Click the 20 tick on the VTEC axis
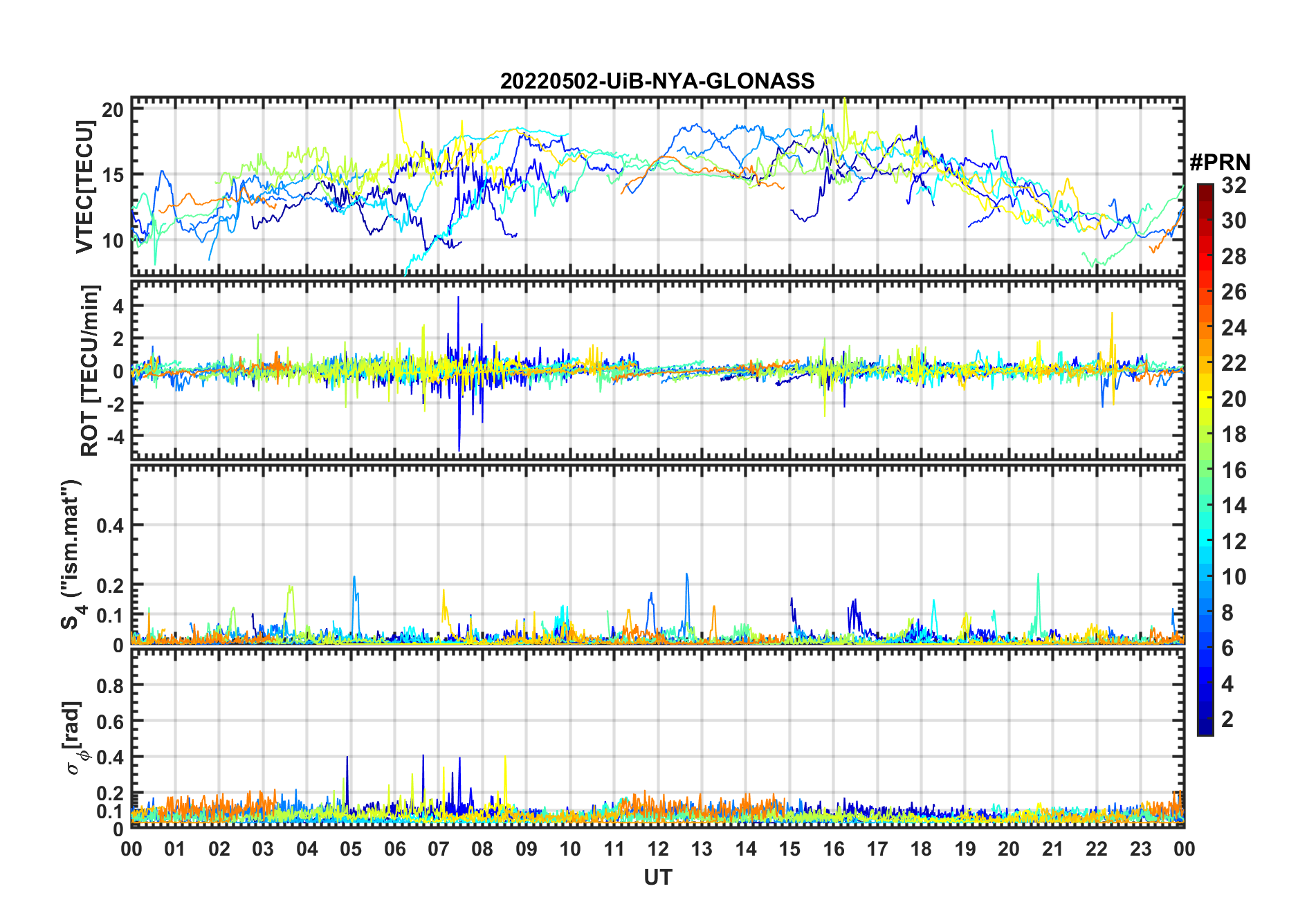The height and width of the screenshot is (920, 1316). pos(113,109)
